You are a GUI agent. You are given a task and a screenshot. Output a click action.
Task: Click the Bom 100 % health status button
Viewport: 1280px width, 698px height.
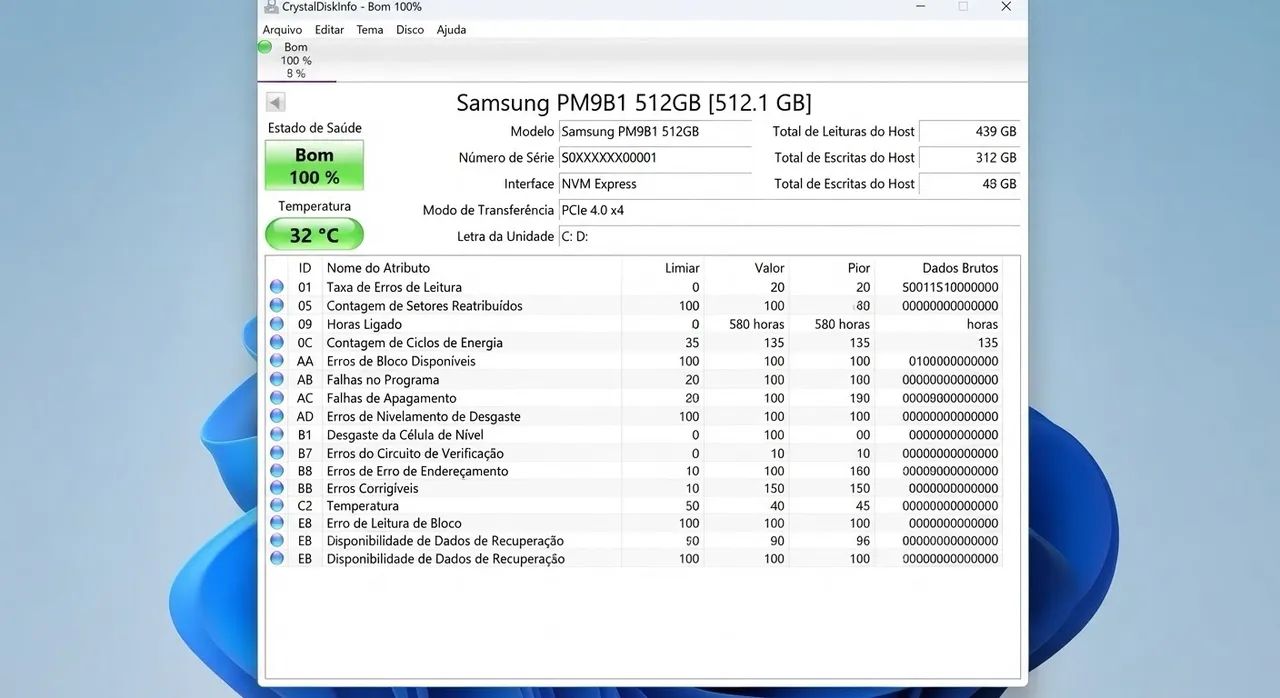(314, 165)
